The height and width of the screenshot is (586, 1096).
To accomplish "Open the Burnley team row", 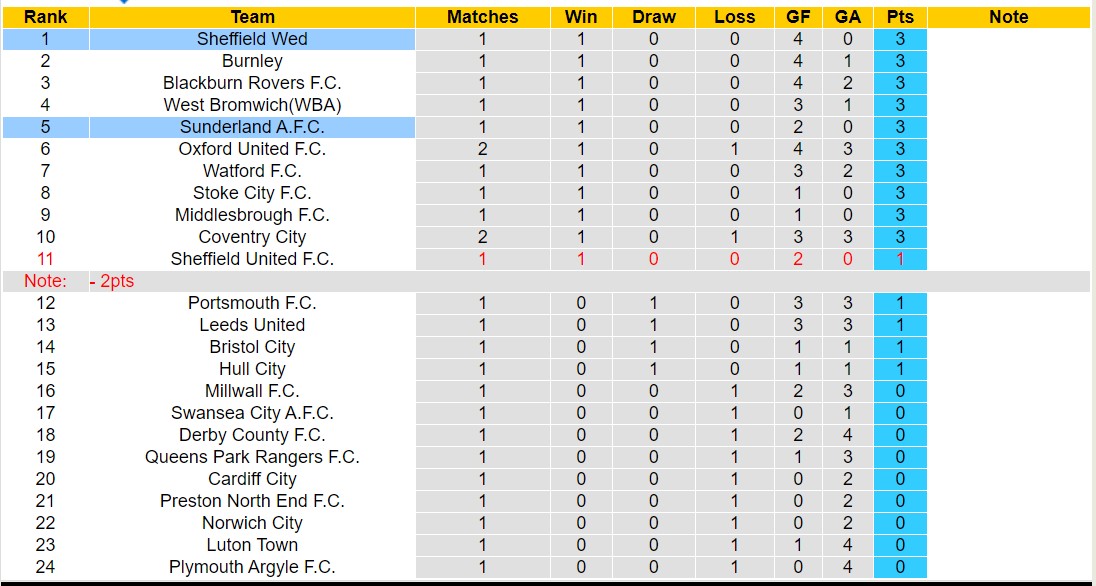I will tap(252, 61).
